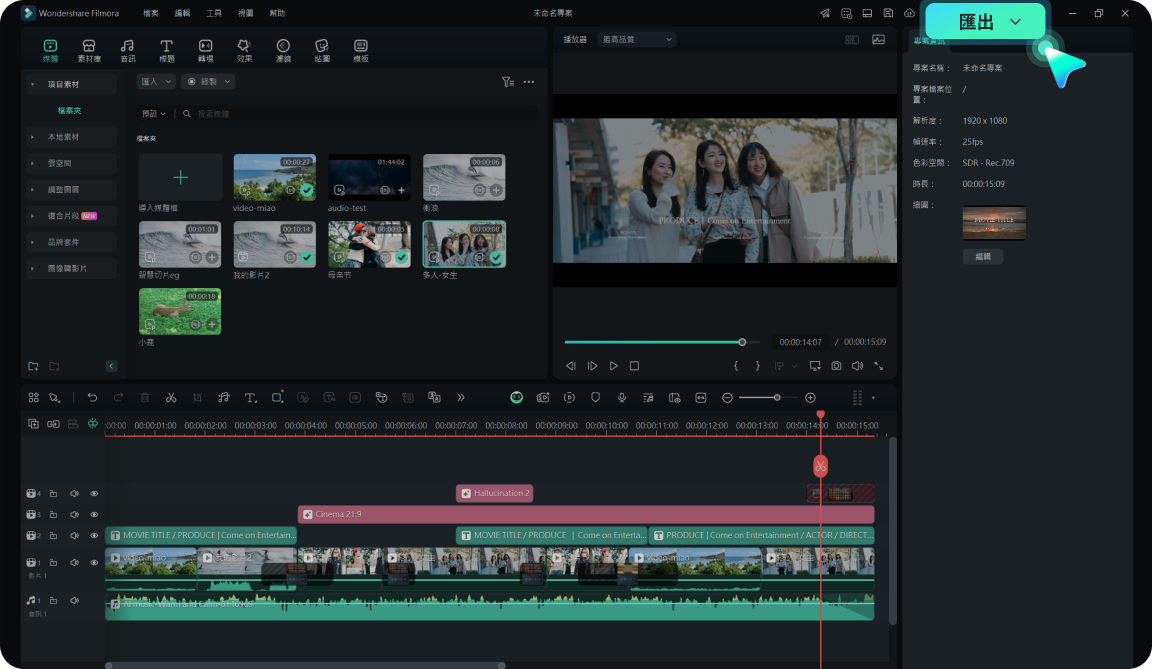Screen dimensions: 1152x669
Task: Open the 效果 effects tab
Action: 244,50
